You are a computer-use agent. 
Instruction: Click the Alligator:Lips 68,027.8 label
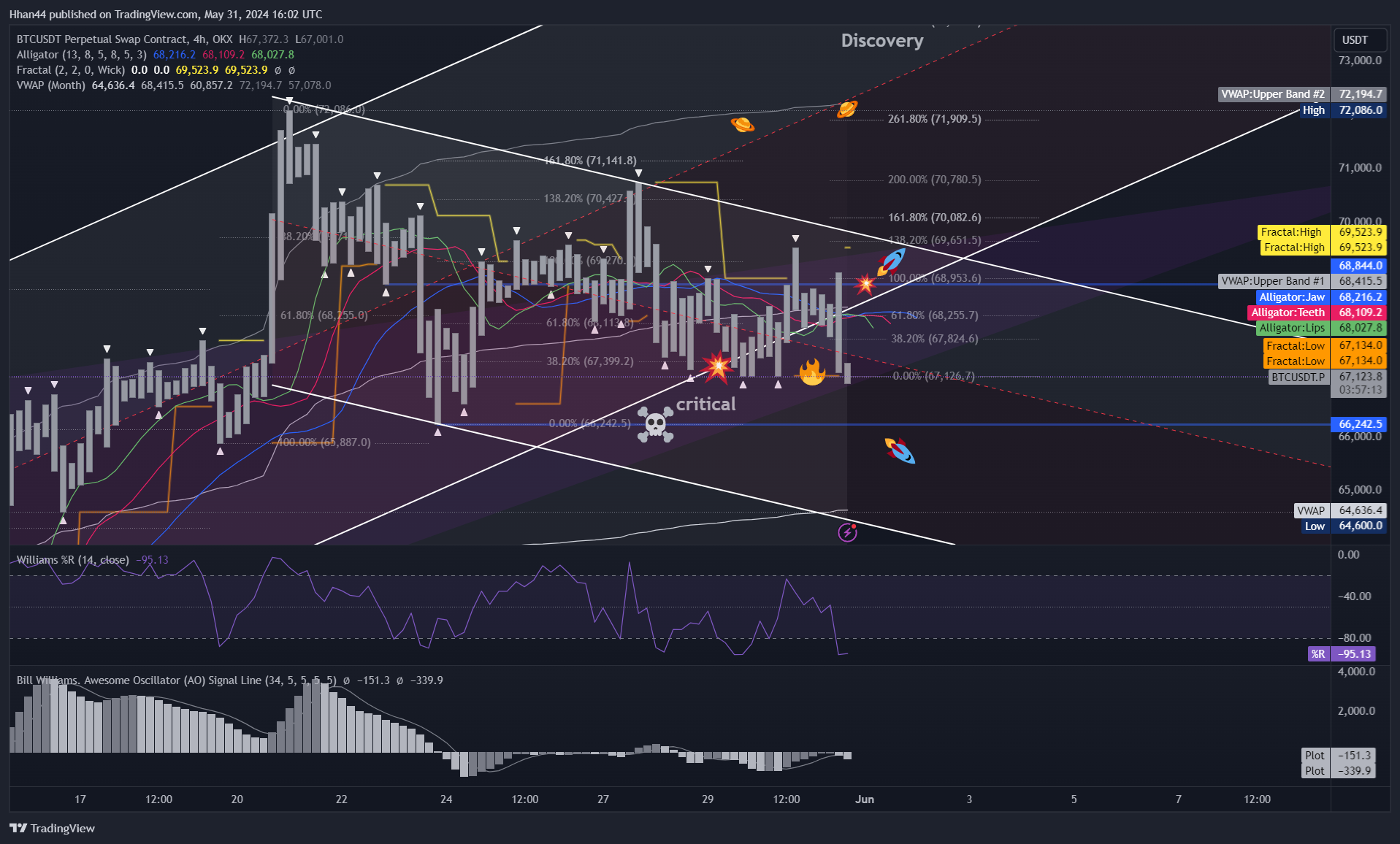(1321, 328)
